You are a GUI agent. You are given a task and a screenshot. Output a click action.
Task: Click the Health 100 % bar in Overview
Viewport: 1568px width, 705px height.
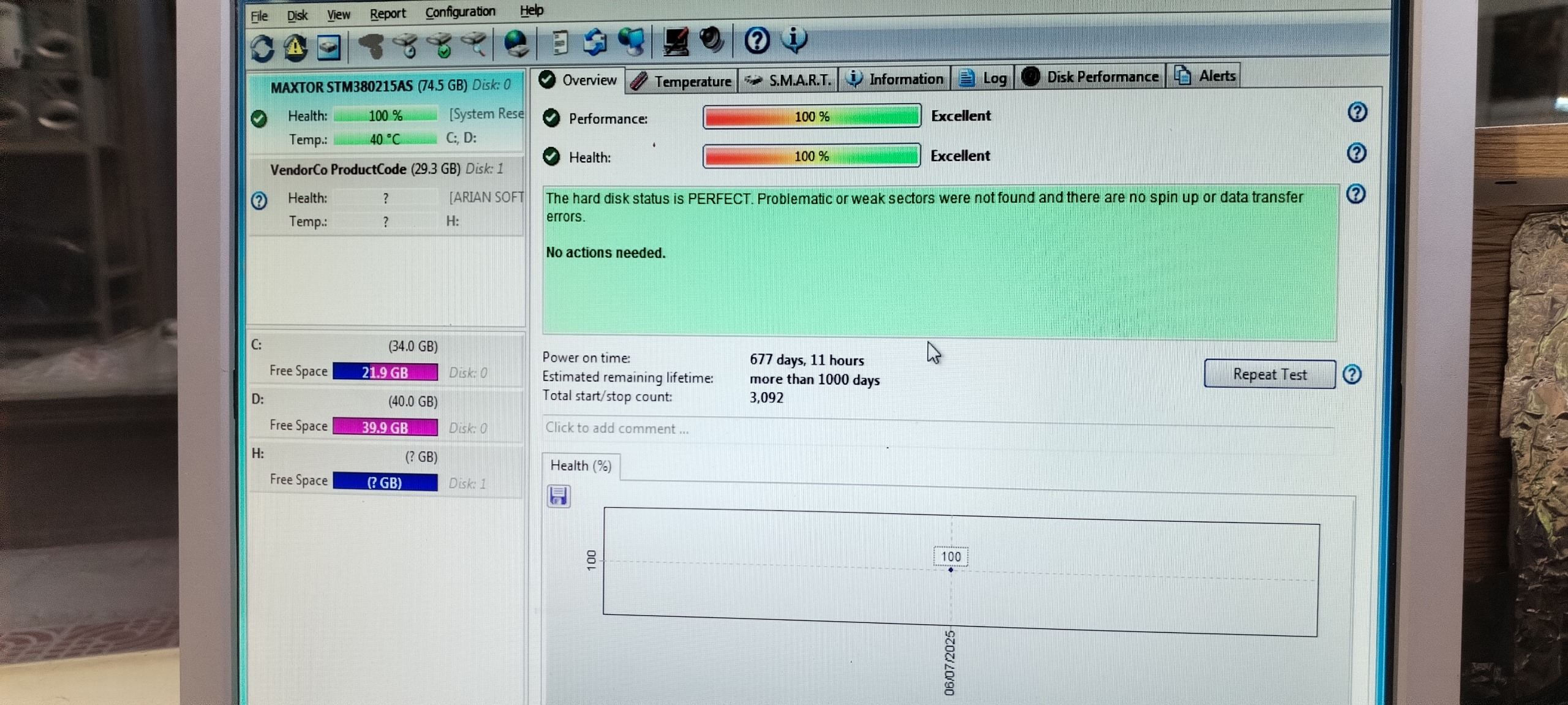click(812, 156)
